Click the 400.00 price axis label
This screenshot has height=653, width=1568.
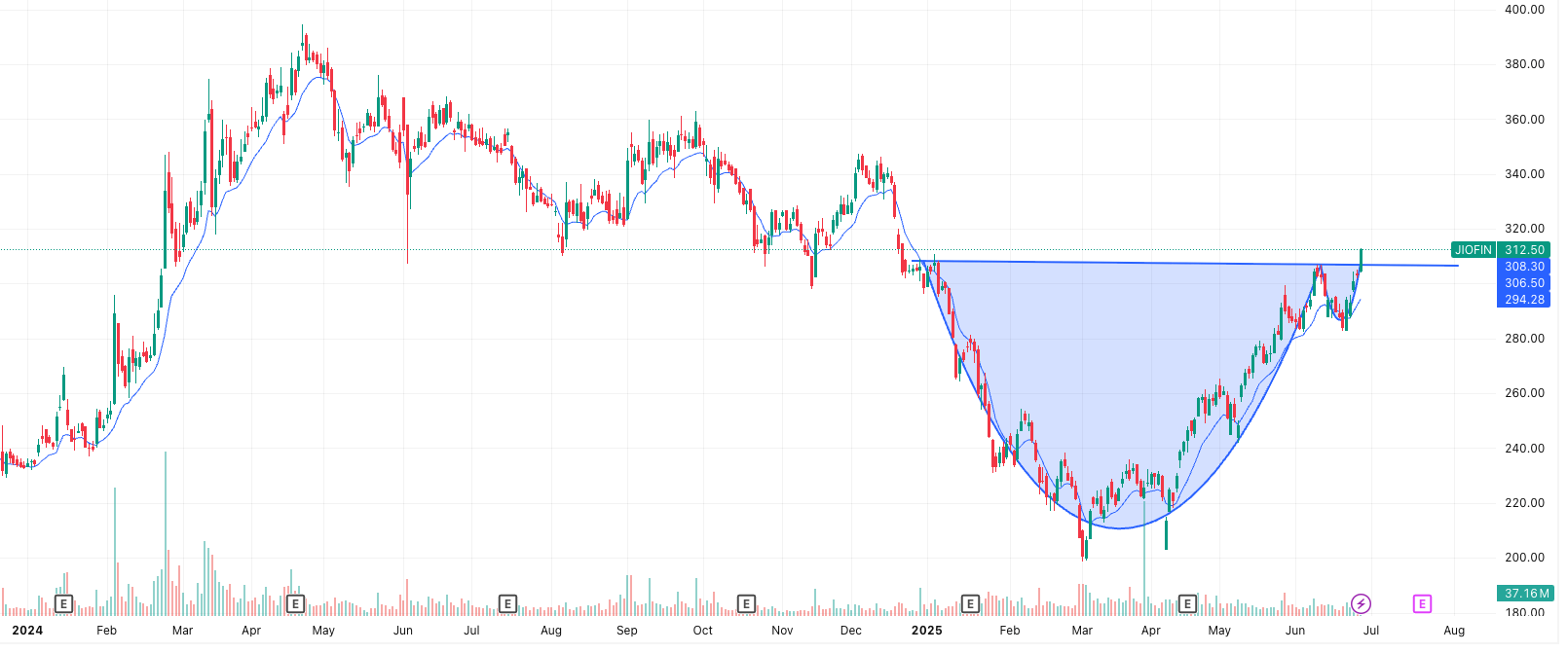[1524, 10]
